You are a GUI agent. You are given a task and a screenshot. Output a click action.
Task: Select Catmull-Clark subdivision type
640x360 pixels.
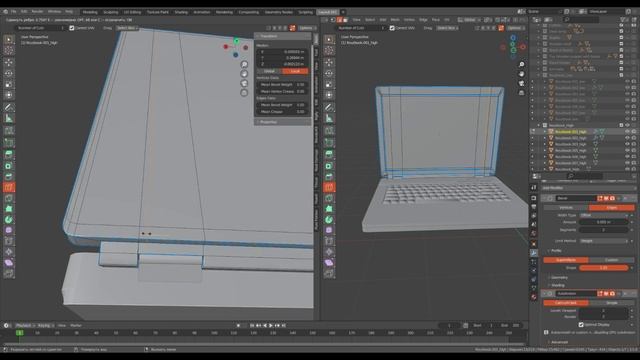click(566, 303)
